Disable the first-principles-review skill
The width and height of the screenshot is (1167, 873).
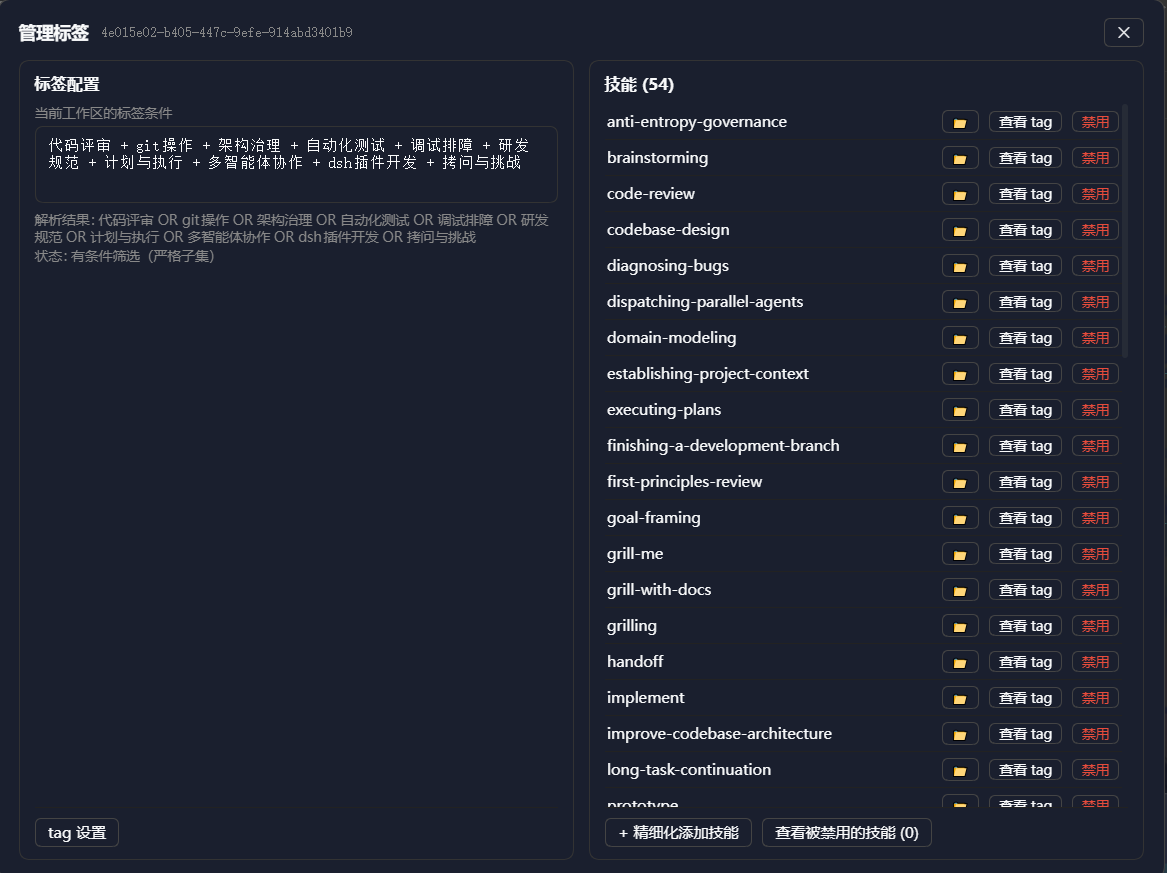point(1095,482)
